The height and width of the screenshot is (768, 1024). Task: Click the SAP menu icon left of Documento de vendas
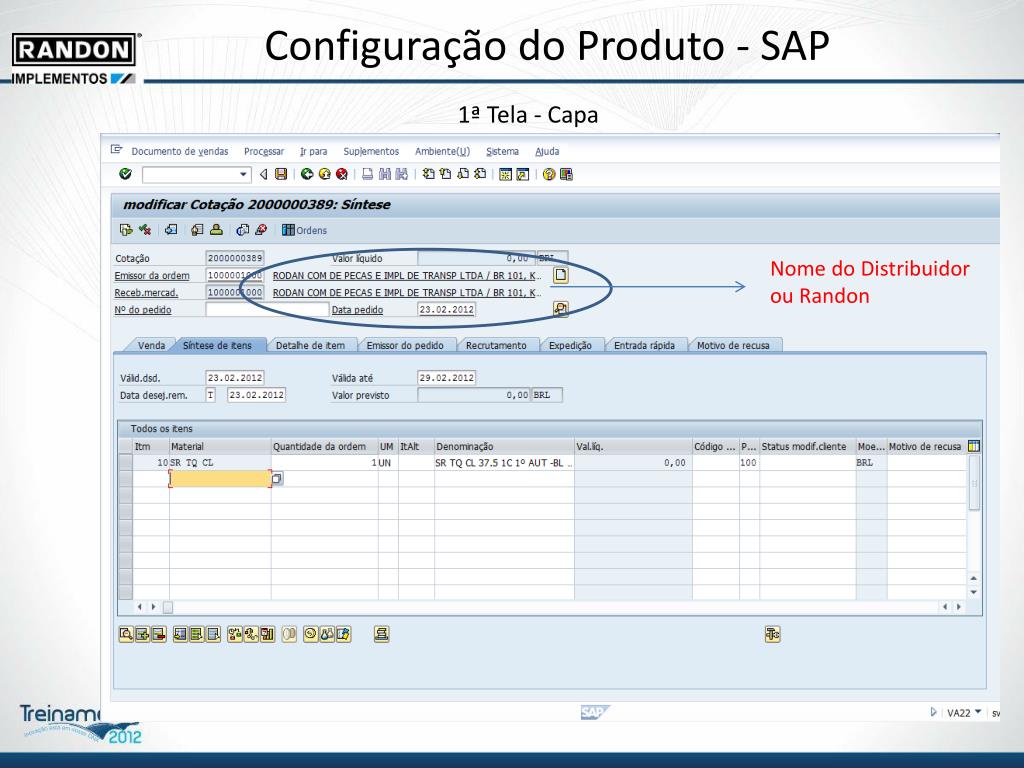pos(117,150)
